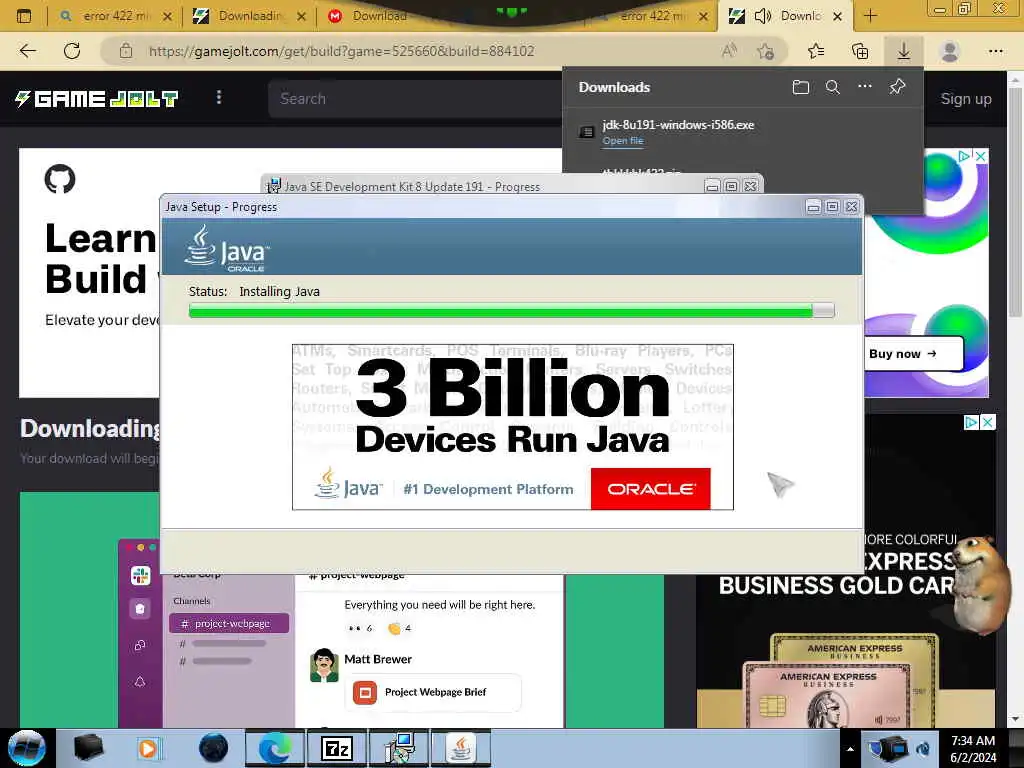Image resolution: width=1024 pixels, height=768 pixels.
Task: Switch to Downloading Game Jolt tab
Action: 249,16
